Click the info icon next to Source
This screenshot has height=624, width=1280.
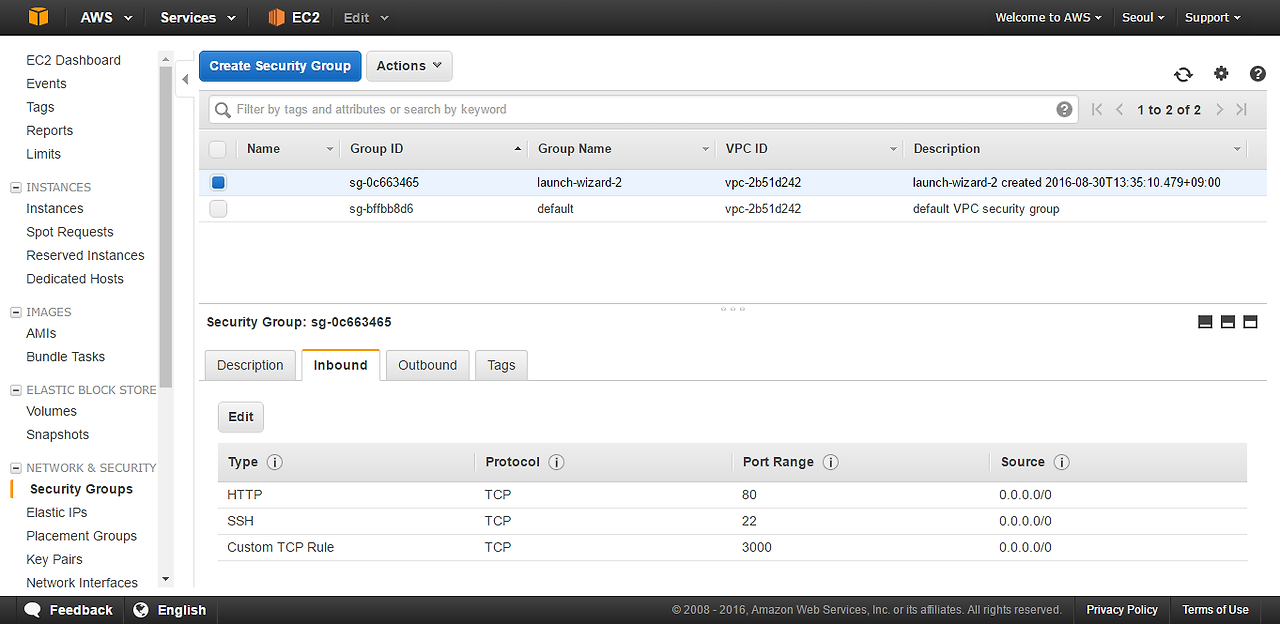[1062, 462]
